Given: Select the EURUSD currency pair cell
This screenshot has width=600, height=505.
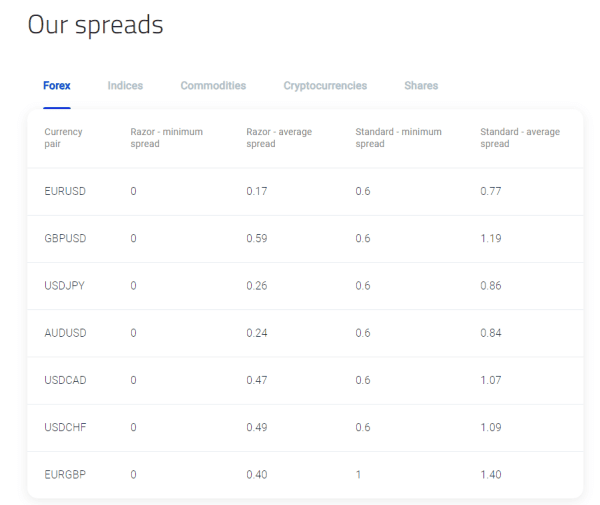Looking at the screenshot, I should 65,191.
